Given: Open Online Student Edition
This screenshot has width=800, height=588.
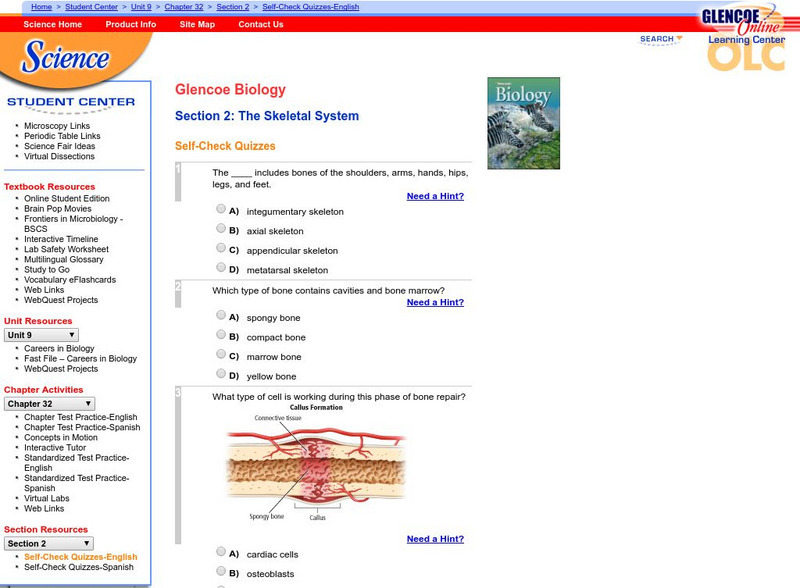Looking at the screenshot, I should click(67, 198).
